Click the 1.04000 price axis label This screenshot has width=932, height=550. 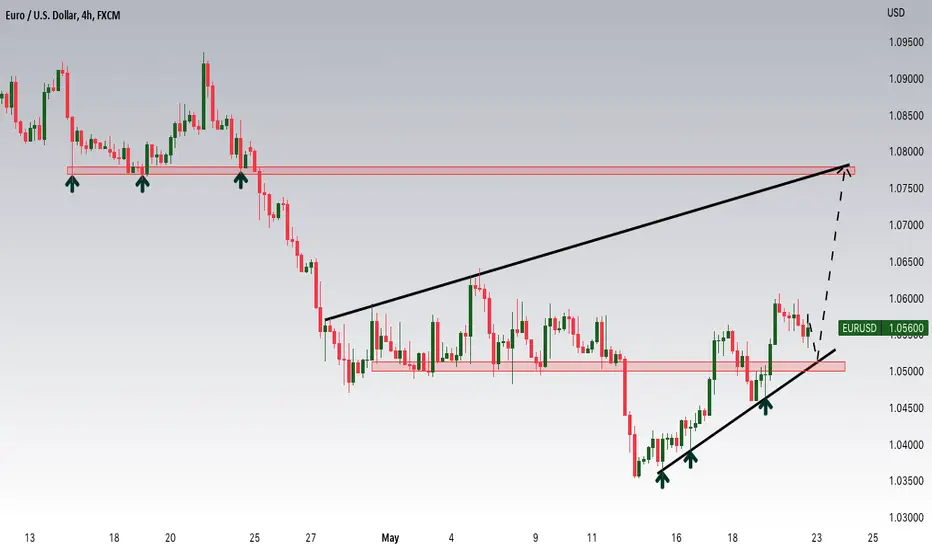[x=906, y=445]
